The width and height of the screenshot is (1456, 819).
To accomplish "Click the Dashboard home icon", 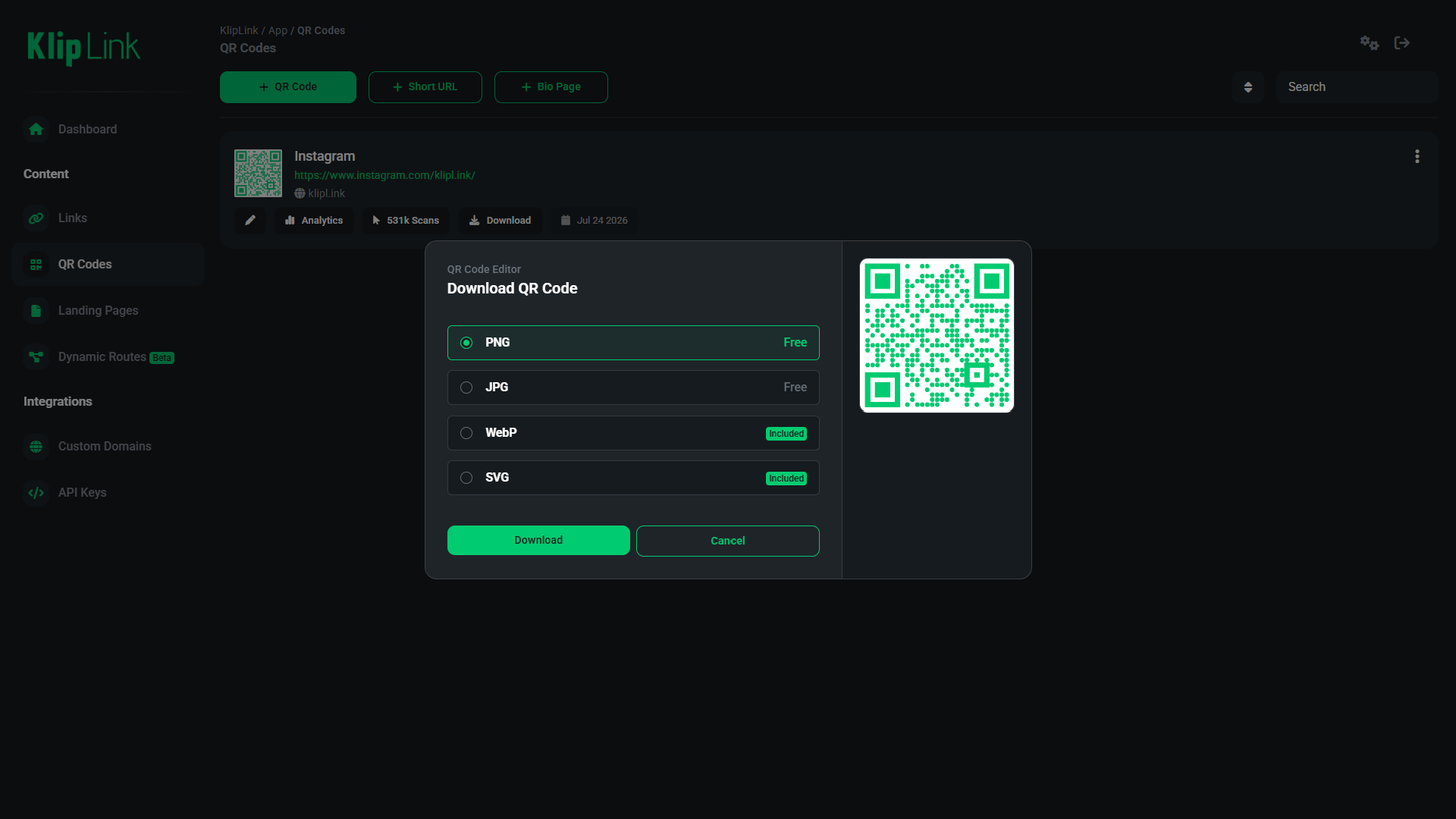I will (36, 130).
